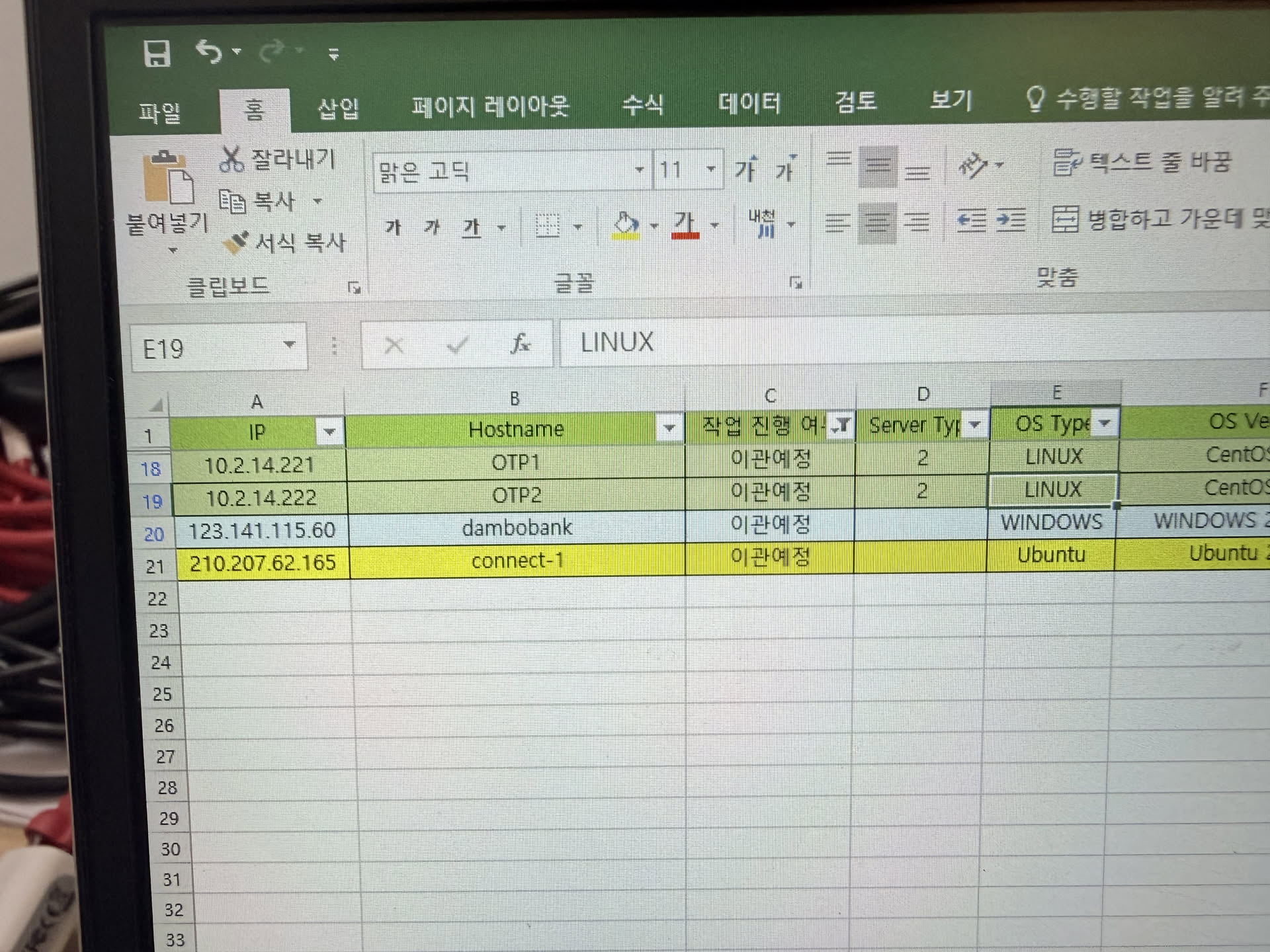Viewport: 1270px width, 952px height.
Task: Switch to the 데이터 ribbon tab
Action: [x=749, y=103]
